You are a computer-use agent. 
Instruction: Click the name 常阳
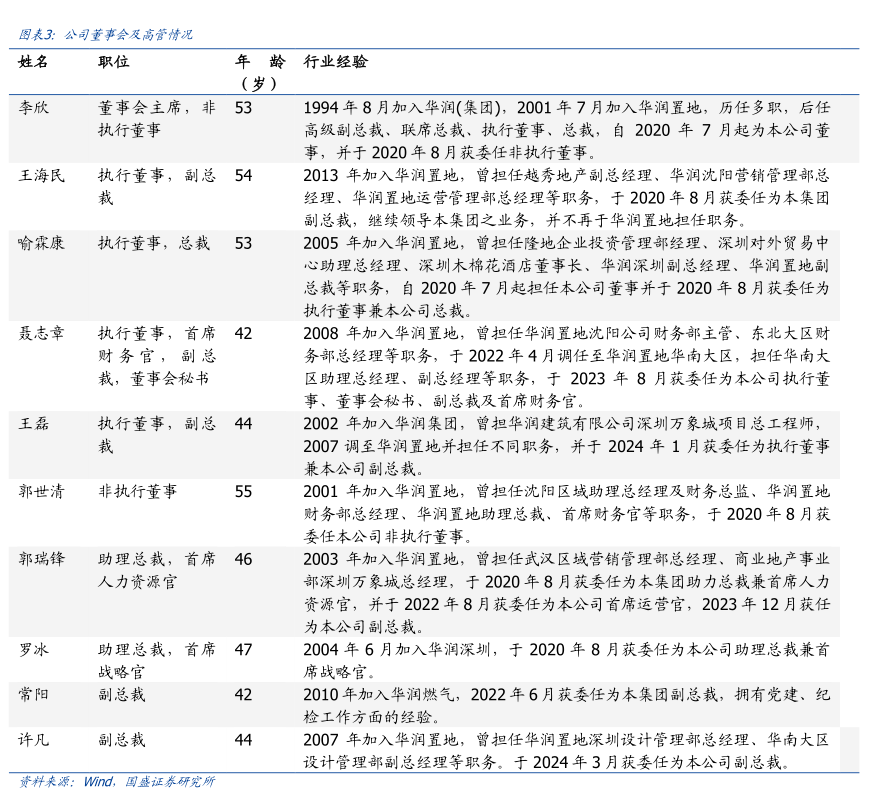click(x=33, y=694)
